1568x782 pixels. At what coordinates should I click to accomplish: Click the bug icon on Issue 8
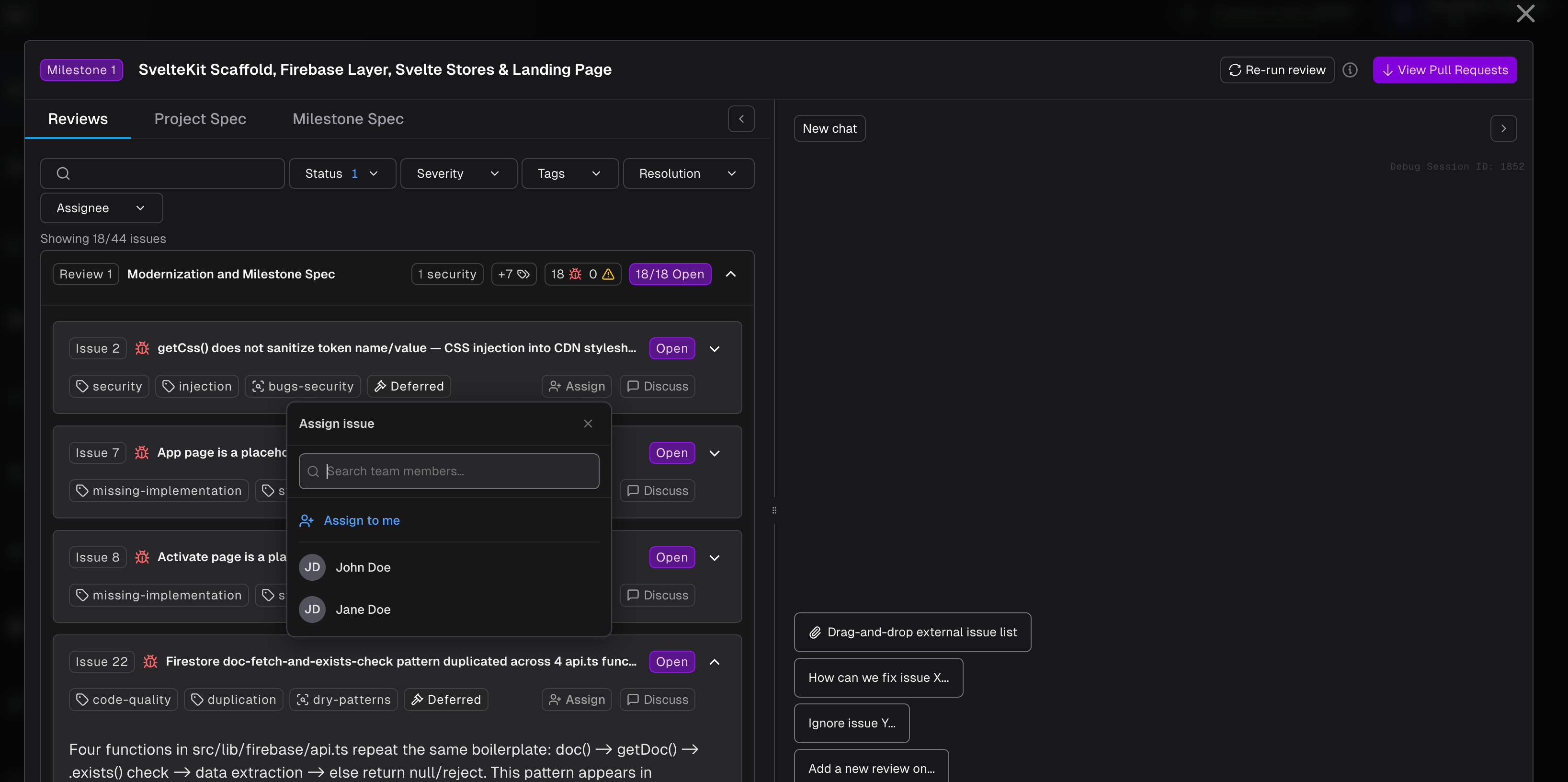[142, 557]
